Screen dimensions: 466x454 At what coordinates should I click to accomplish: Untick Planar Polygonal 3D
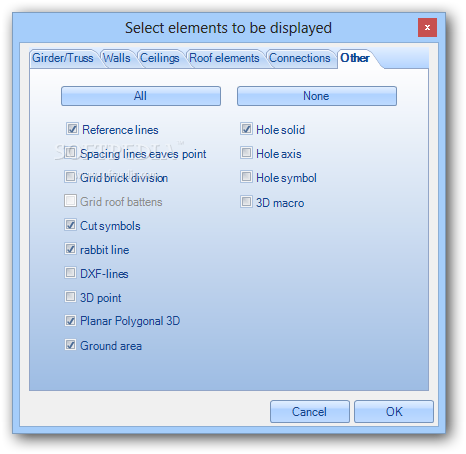[70, 321]
